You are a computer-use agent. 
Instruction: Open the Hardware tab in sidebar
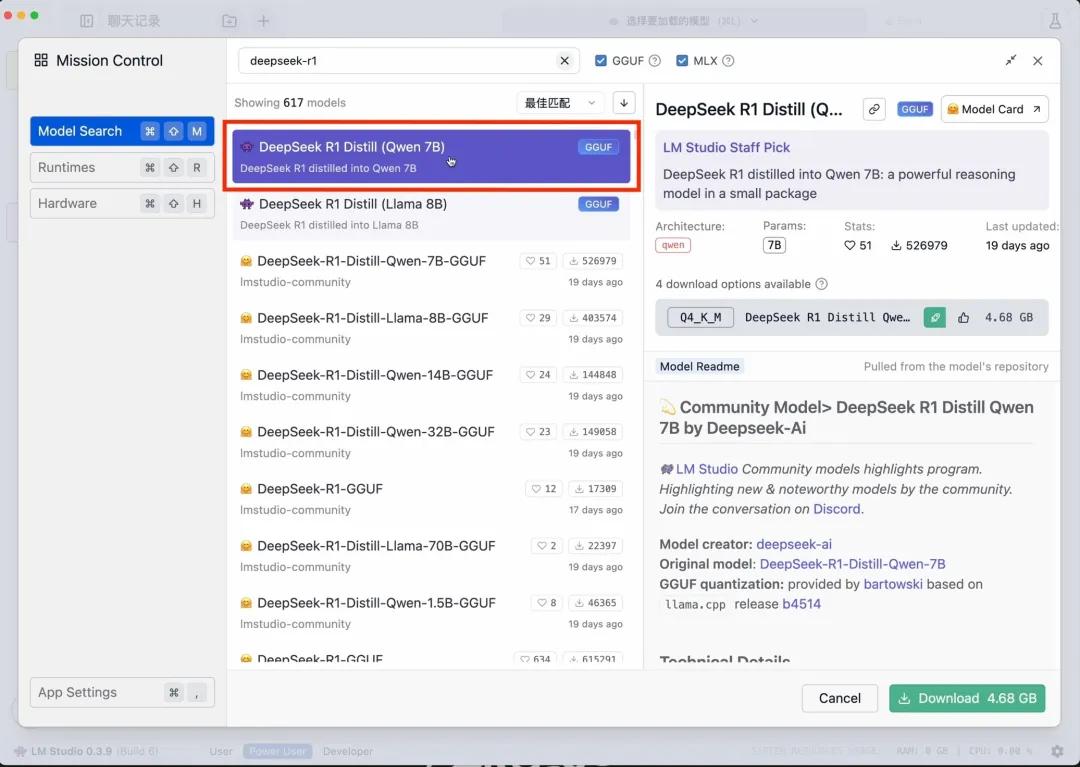click(122, 203)
